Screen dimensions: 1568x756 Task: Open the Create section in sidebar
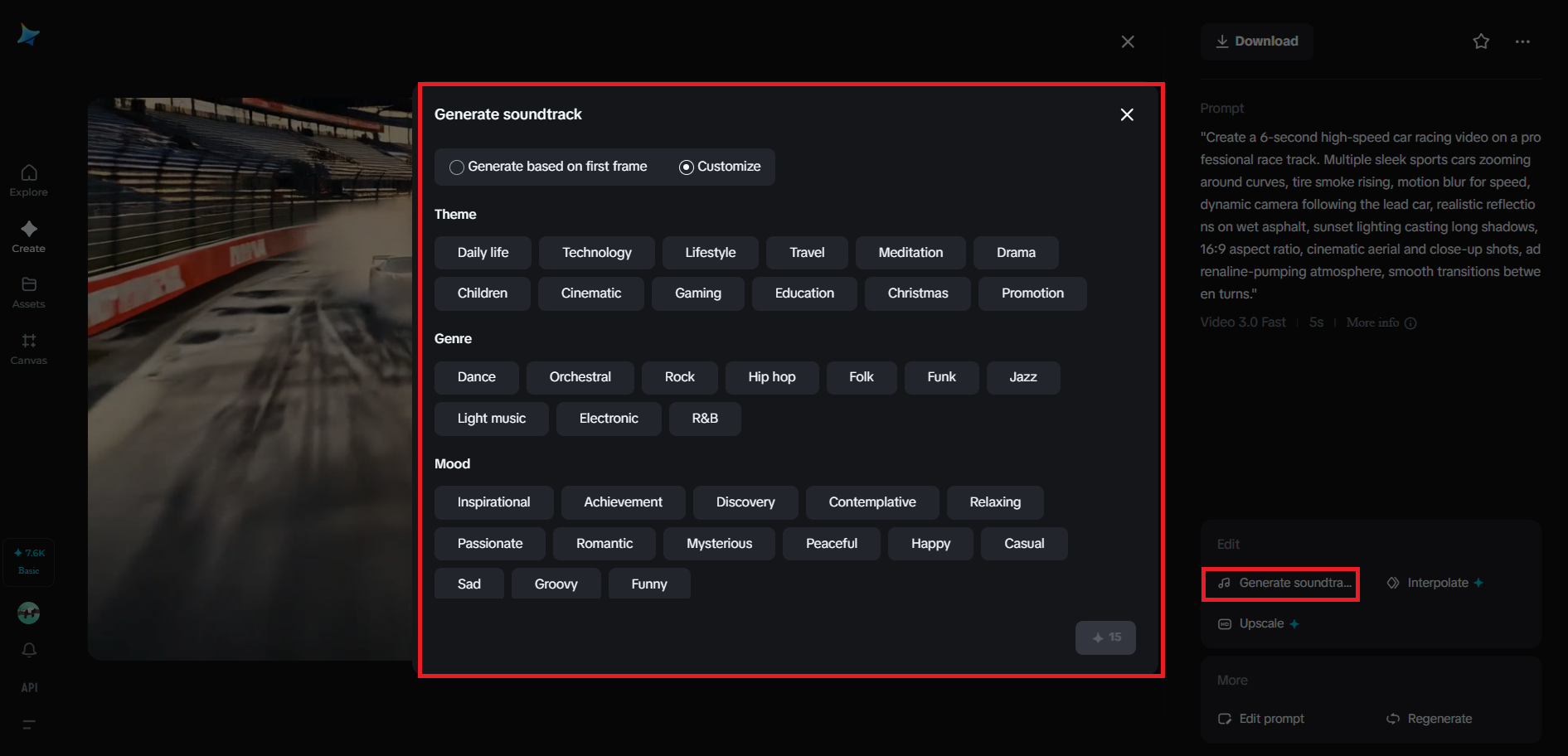coord(29,236)
